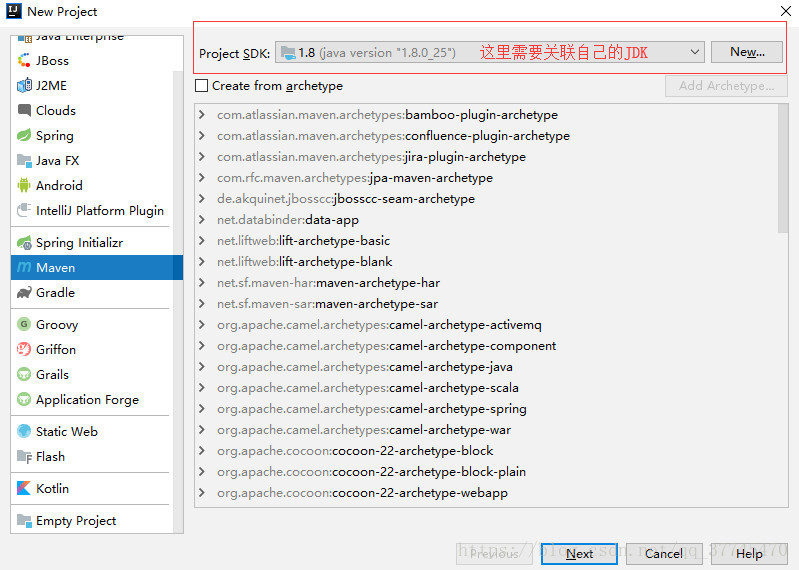Select Static Web project type
799x570 pixels.
coord(92,431)
